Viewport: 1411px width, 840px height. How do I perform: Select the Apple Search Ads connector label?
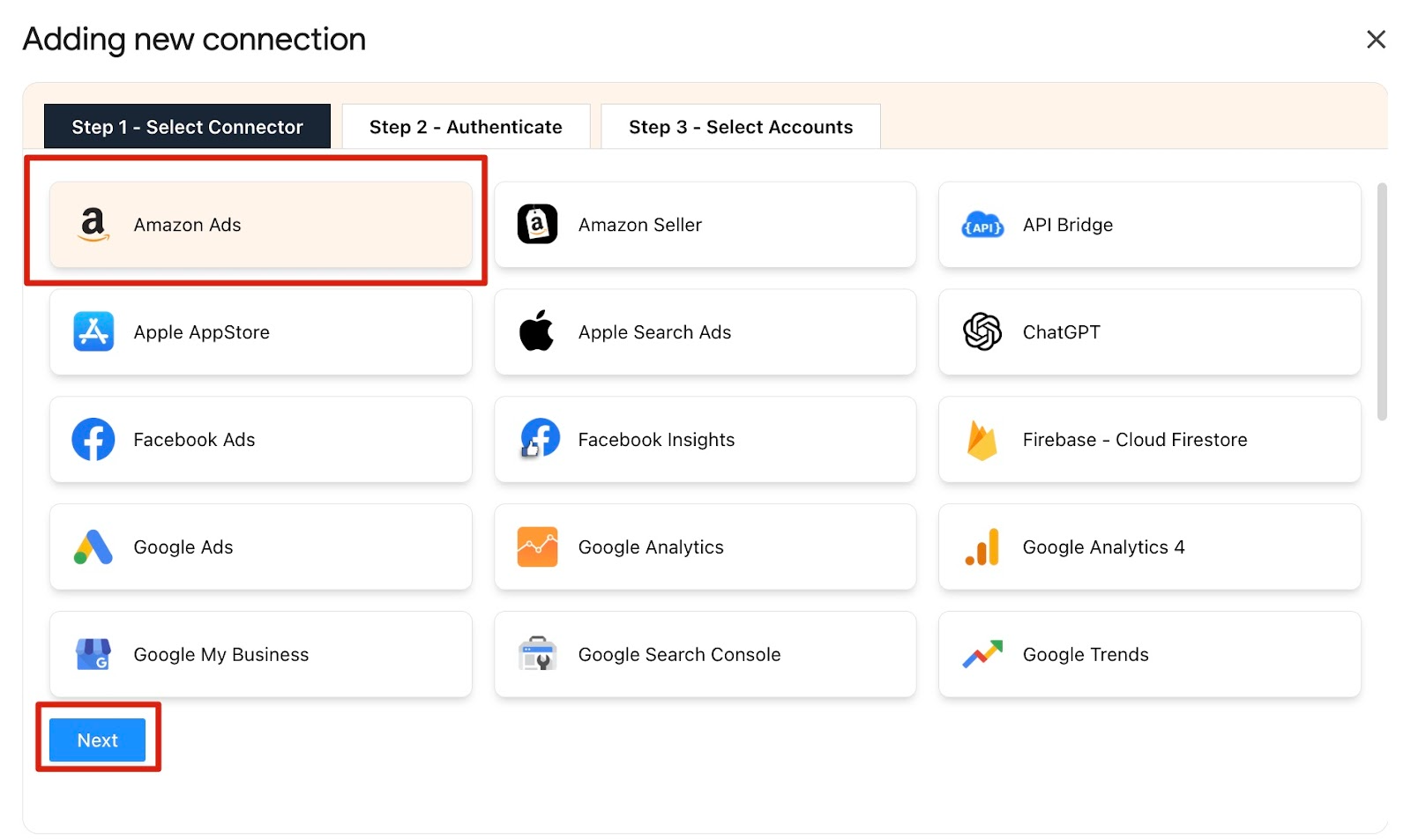pos(654,332)
